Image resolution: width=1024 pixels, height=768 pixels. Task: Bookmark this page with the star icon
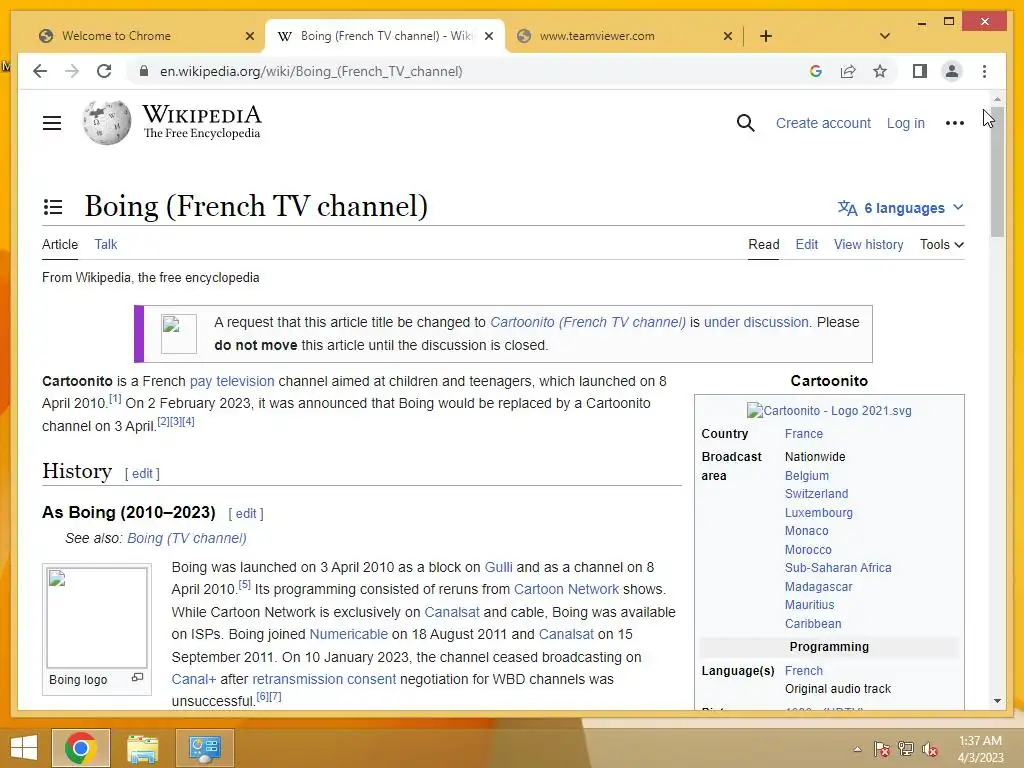[x=880, y=71]
